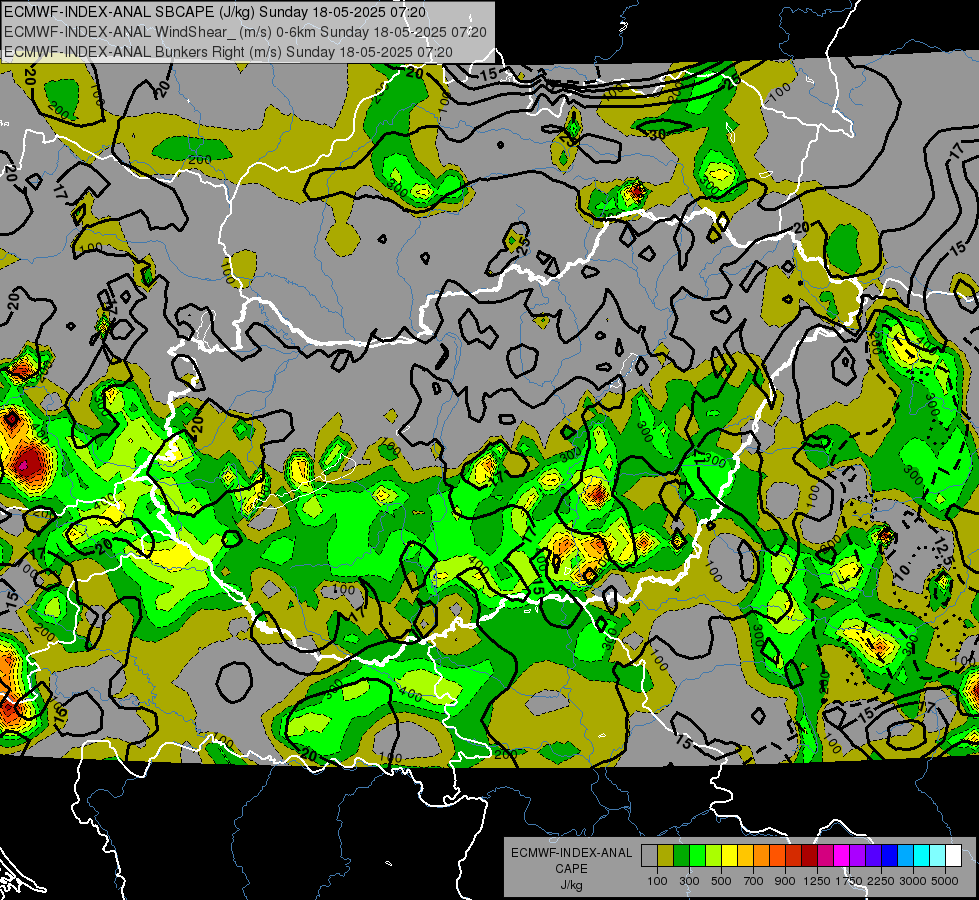This screenshot has width=979, height=900.
Task: Click the legend scale value 300
Action: pos(689,881)
